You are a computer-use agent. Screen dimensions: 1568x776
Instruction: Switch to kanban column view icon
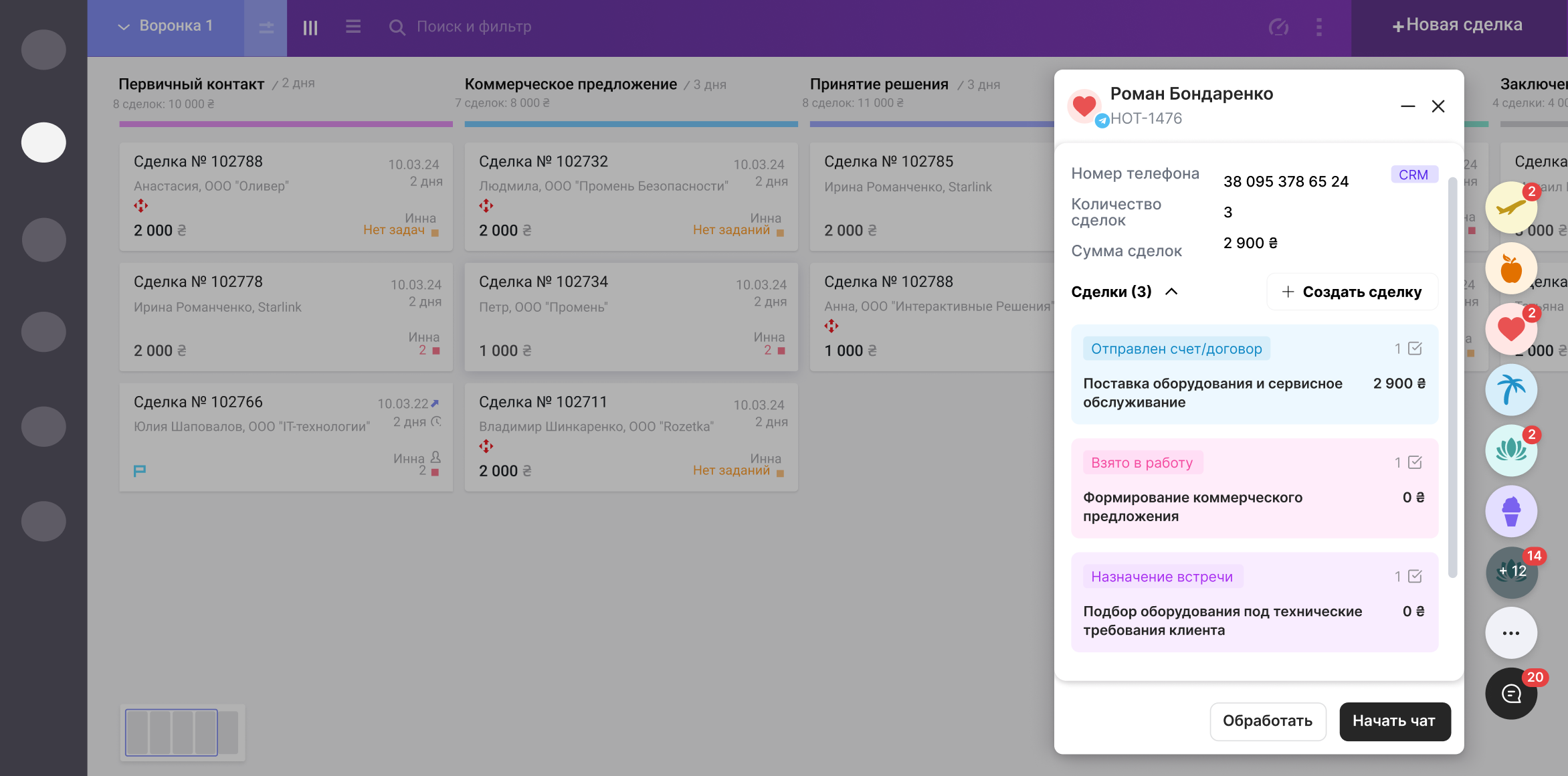[310, 27]
